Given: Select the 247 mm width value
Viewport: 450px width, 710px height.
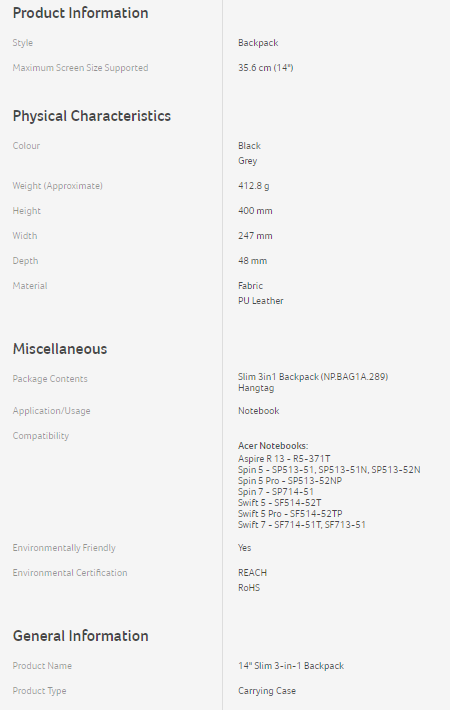Looking at the screenshot, I should click(x=255, y=235).
